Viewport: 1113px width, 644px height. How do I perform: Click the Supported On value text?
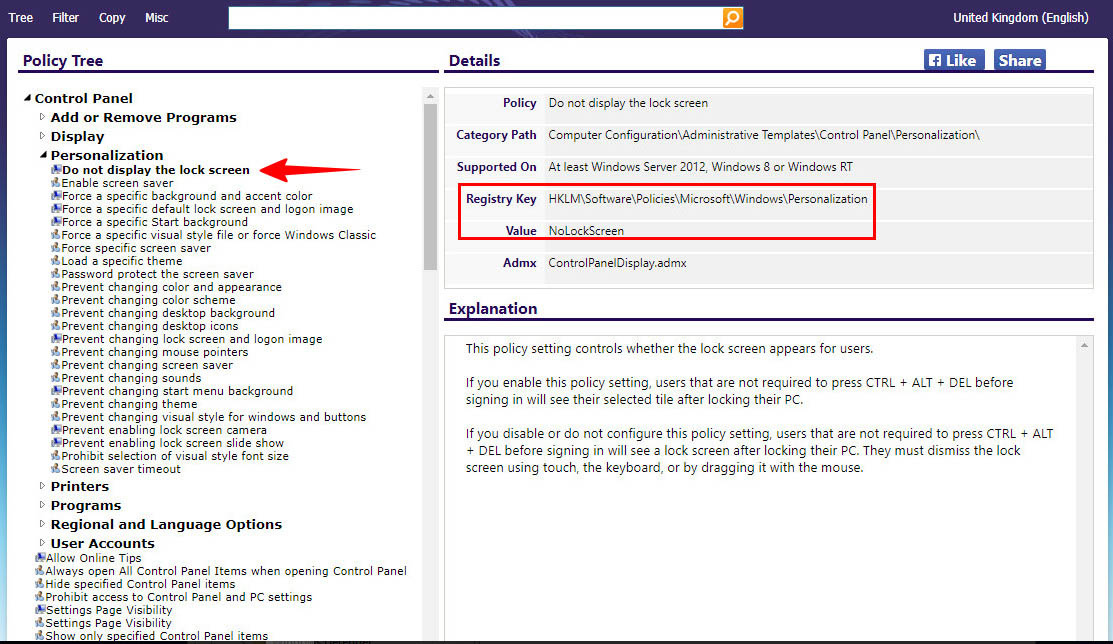click(700, 167)
